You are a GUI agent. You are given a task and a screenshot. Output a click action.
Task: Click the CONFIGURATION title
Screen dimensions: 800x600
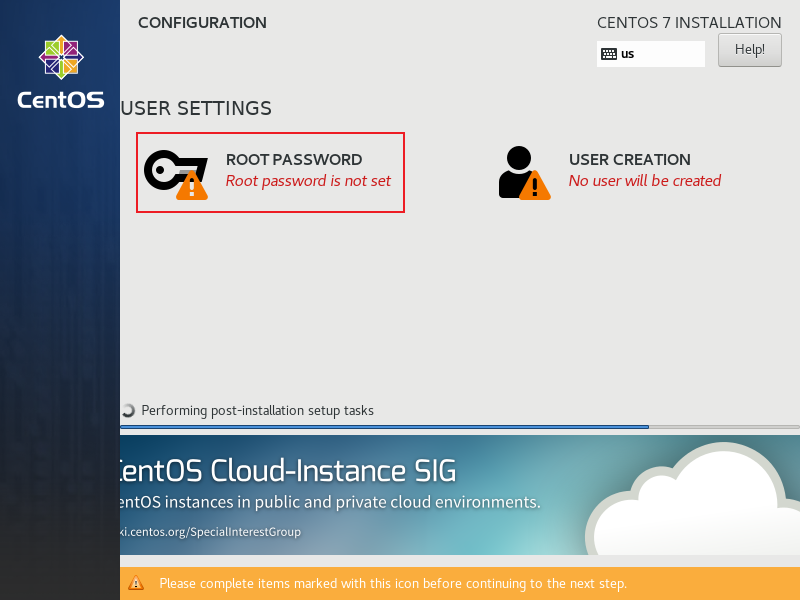coord(202,23)
